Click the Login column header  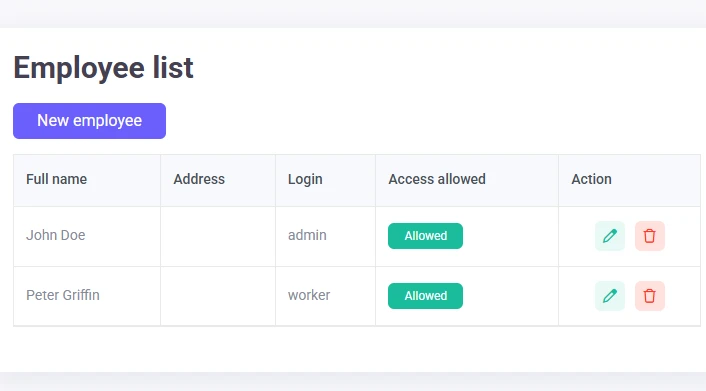tap(305, 179)
